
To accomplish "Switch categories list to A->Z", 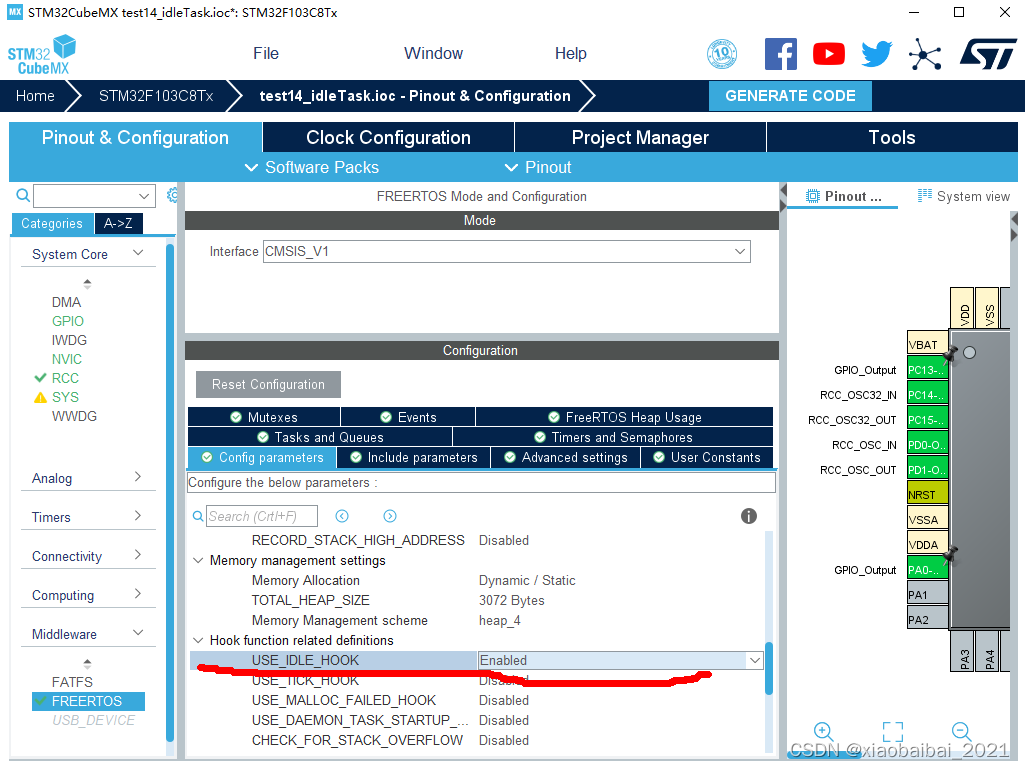I will (118, 223).
